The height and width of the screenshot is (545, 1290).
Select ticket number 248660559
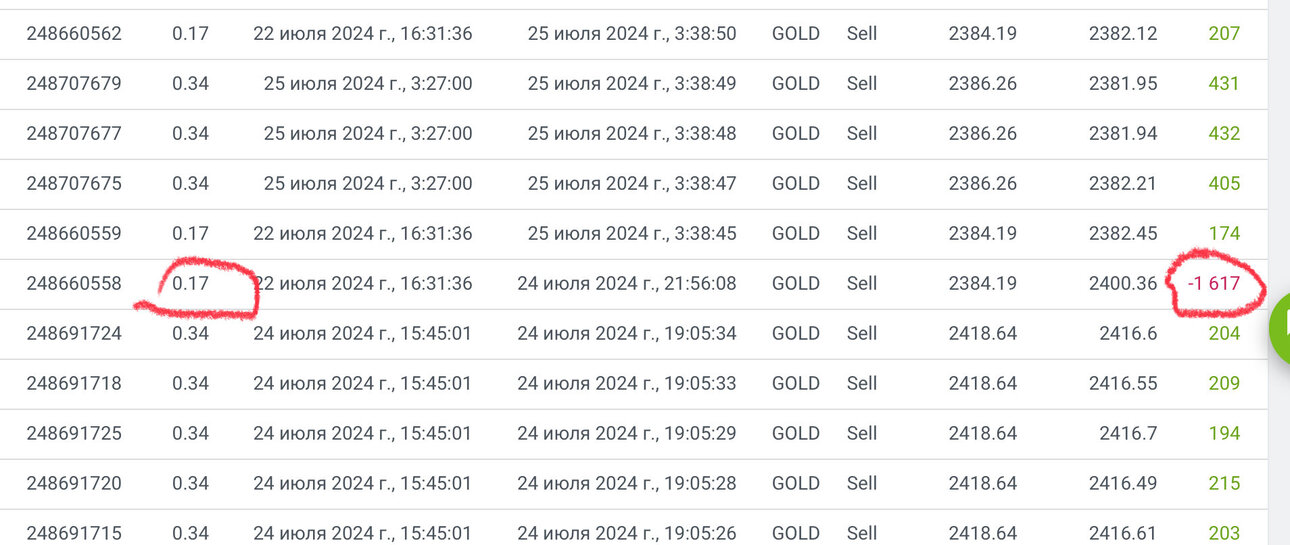click(74, 233)
